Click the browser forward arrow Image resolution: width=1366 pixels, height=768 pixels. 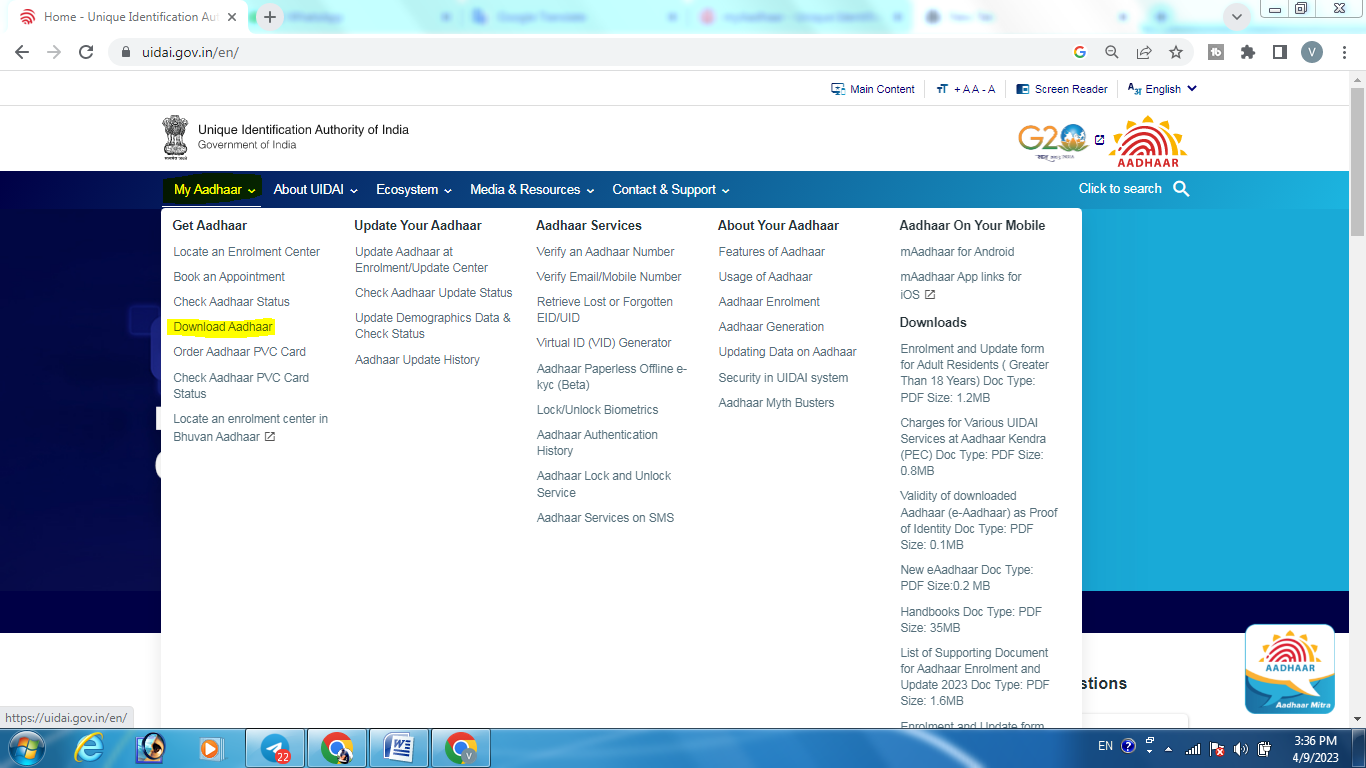click(x=54, y=52)
